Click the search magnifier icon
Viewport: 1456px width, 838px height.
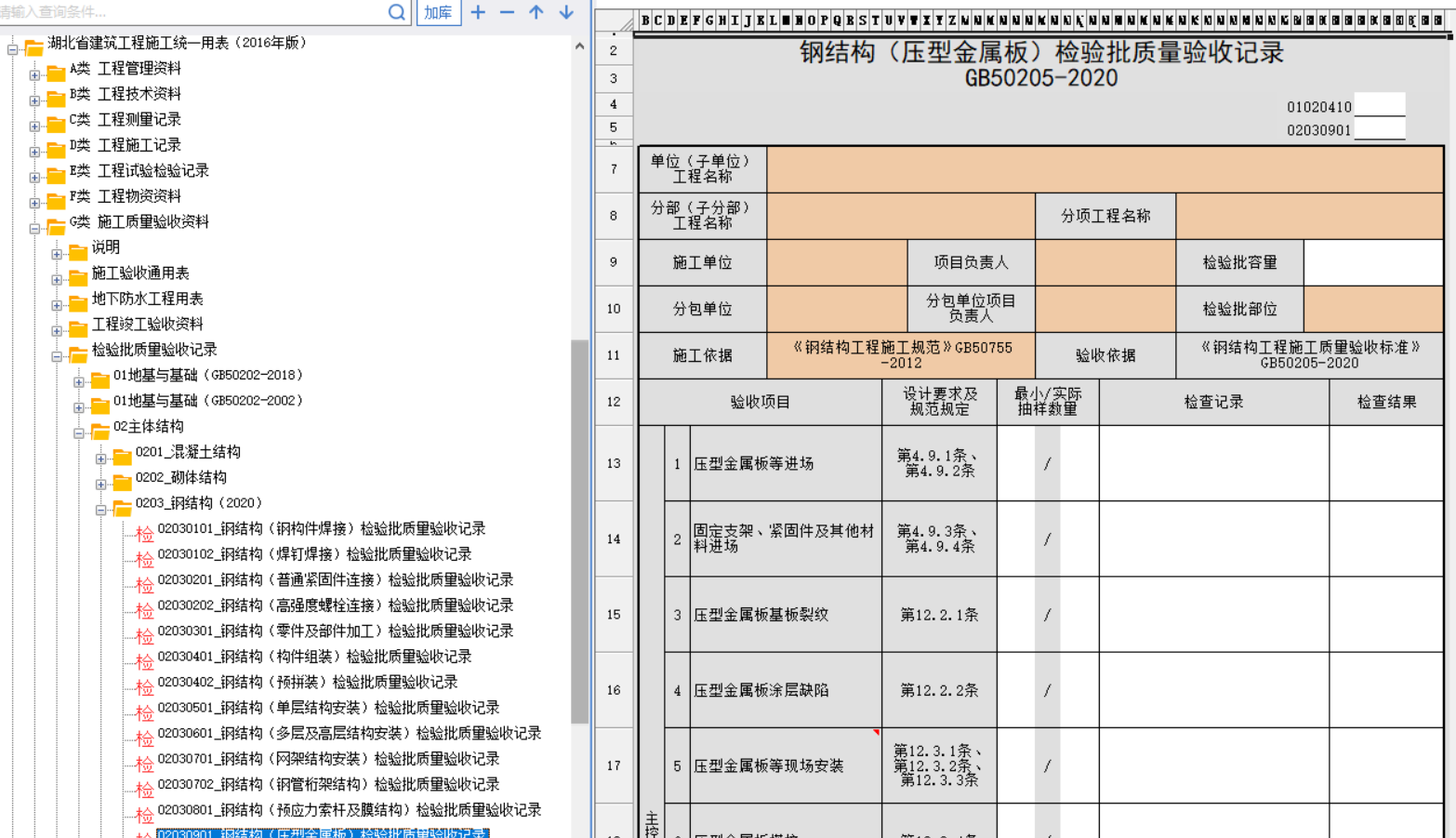(x=396, y=12)
